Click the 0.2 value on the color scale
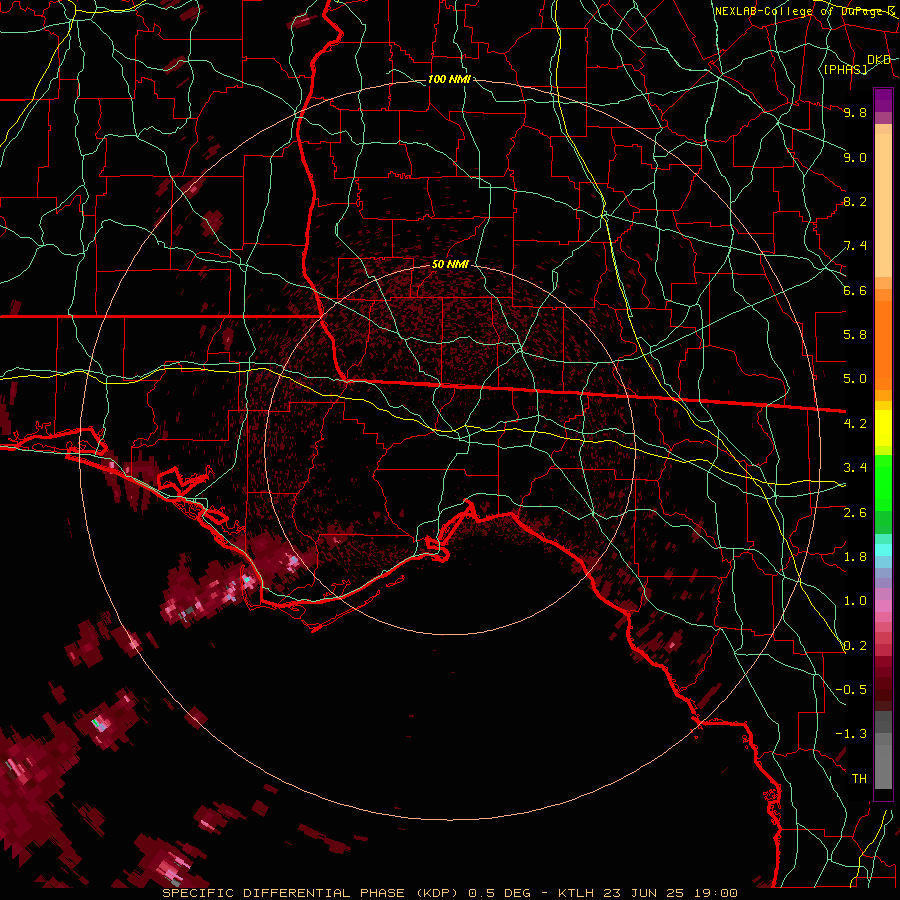The height and width of the screenshot is (900, 900). pos(855,646)
